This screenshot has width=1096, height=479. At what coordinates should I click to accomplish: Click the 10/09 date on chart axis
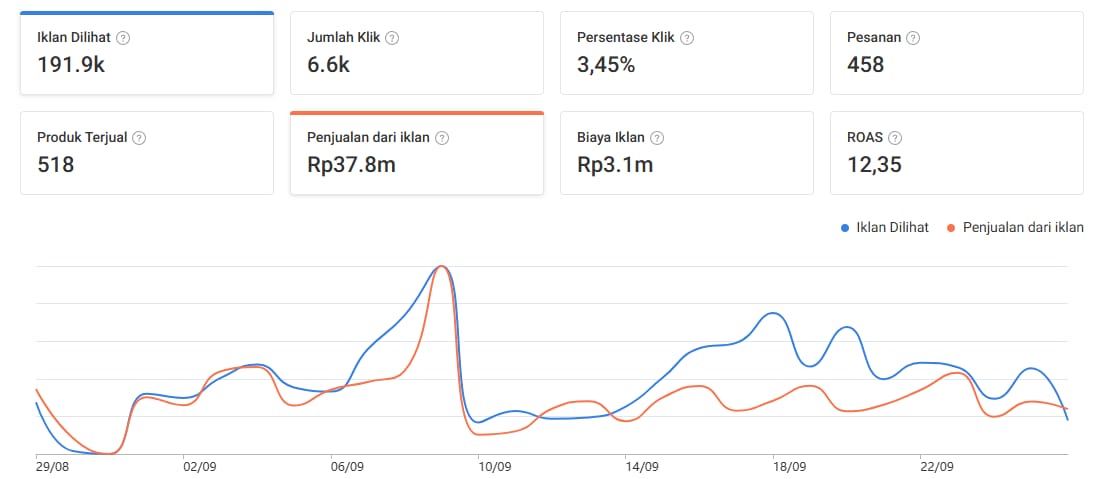(x=494, y=466)
